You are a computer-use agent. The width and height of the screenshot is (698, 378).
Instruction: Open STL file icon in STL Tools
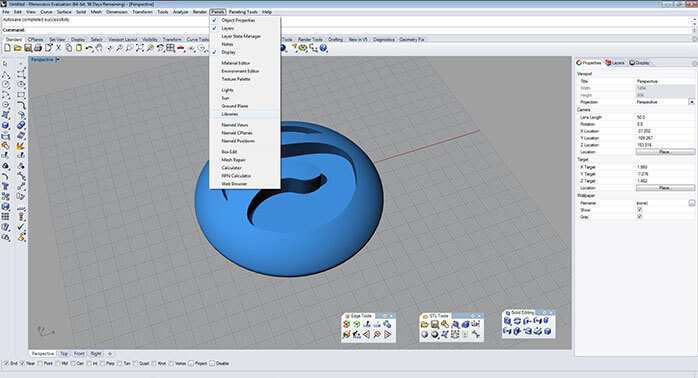point(425,325)
